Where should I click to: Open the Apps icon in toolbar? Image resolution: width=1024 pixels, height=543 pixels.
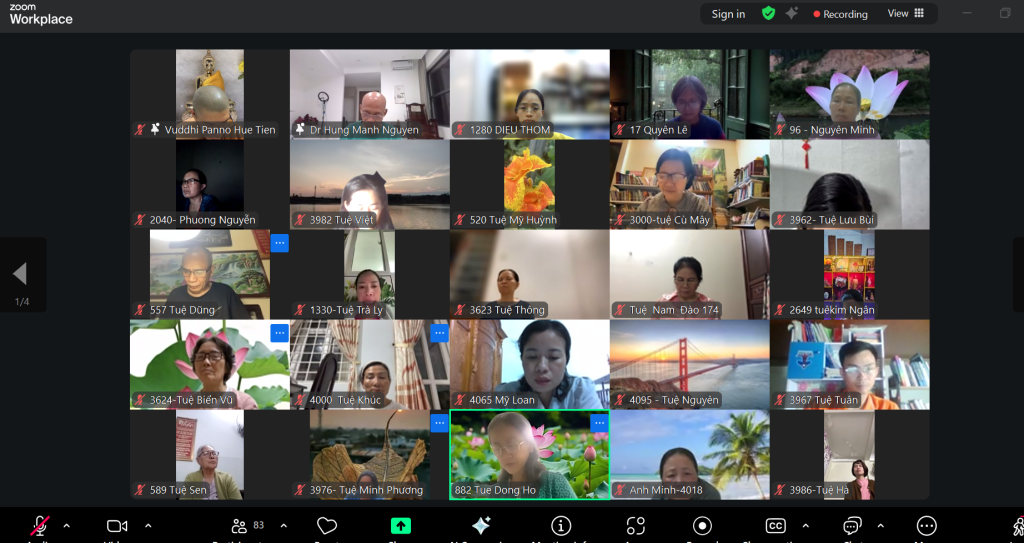tap(635, 526)
